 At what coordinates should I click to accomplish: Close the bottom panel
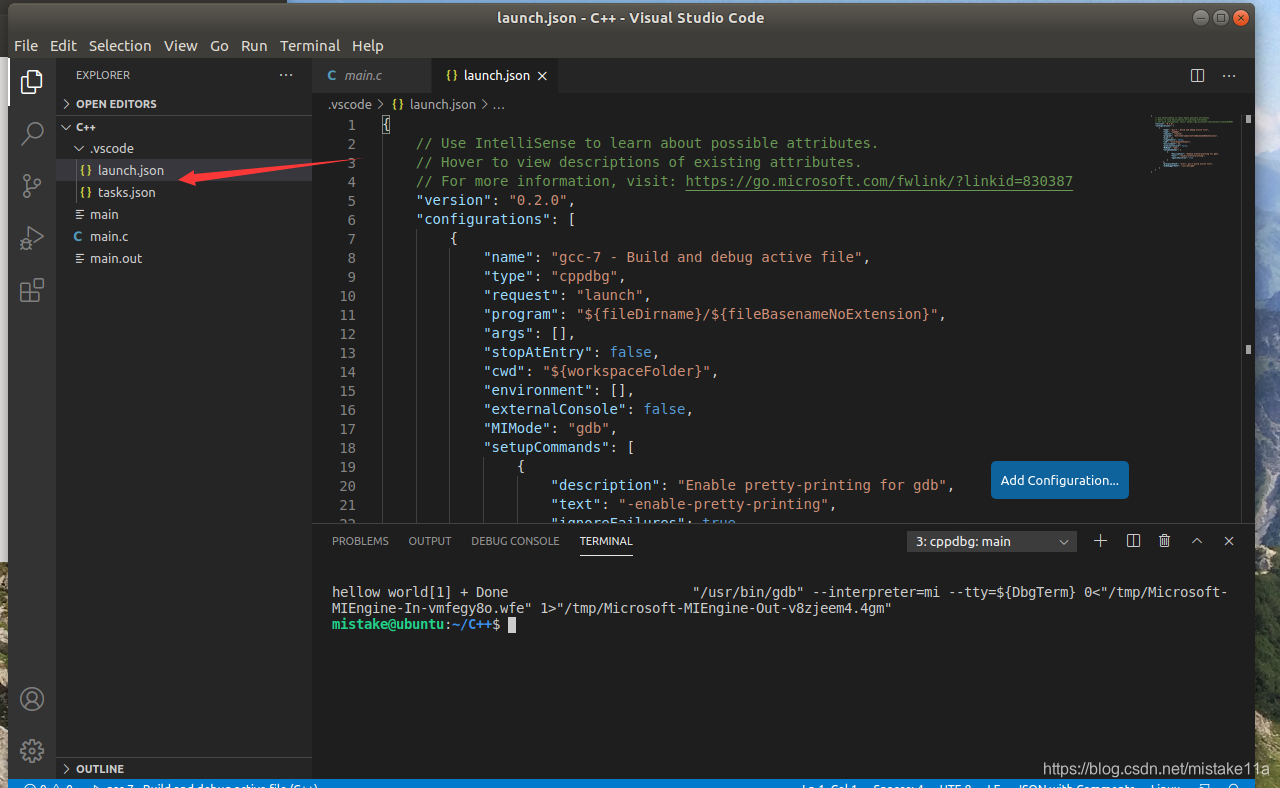click(1229, 541)
